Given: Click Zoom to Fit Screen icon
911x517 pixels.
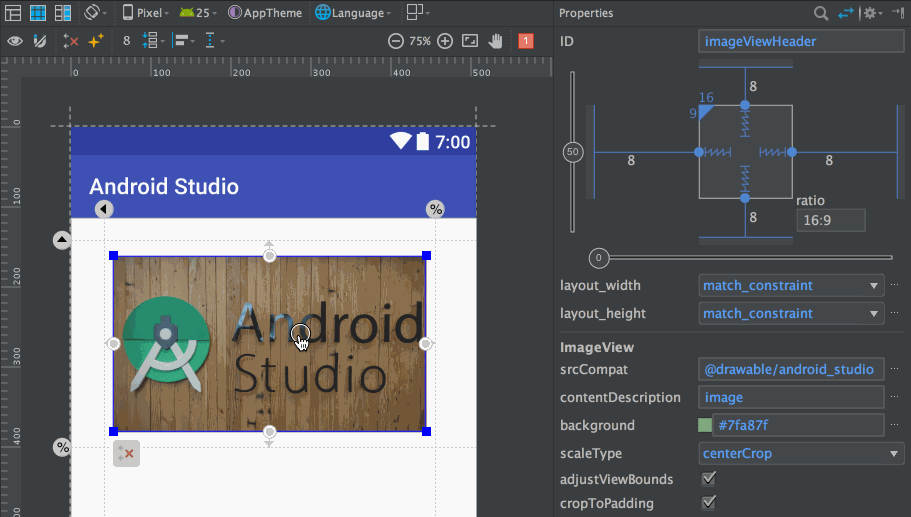Looking at the screenshot, I should click(470, 41).
